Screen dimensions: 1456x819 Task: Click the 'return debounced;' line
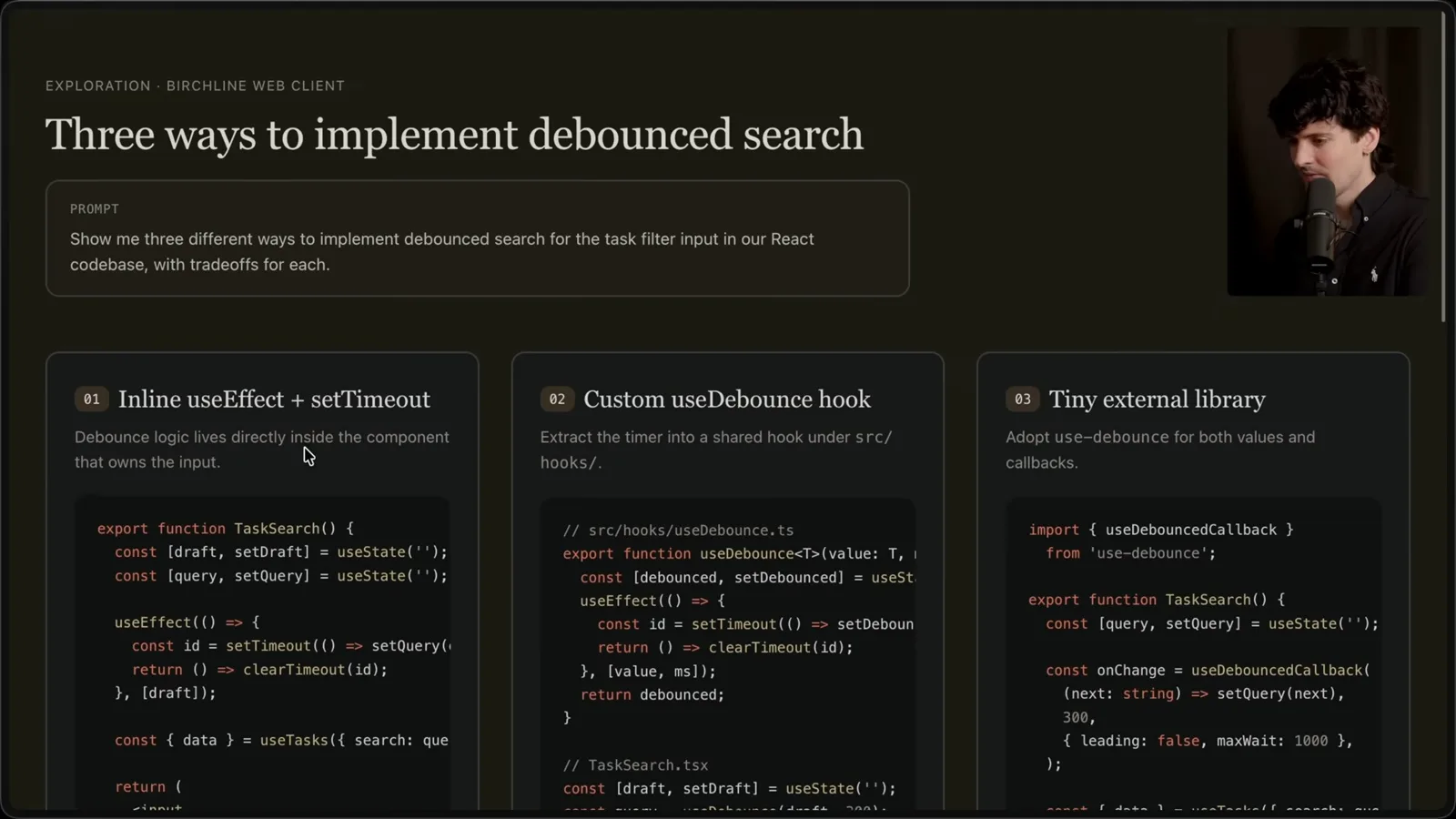pos(652,694)
